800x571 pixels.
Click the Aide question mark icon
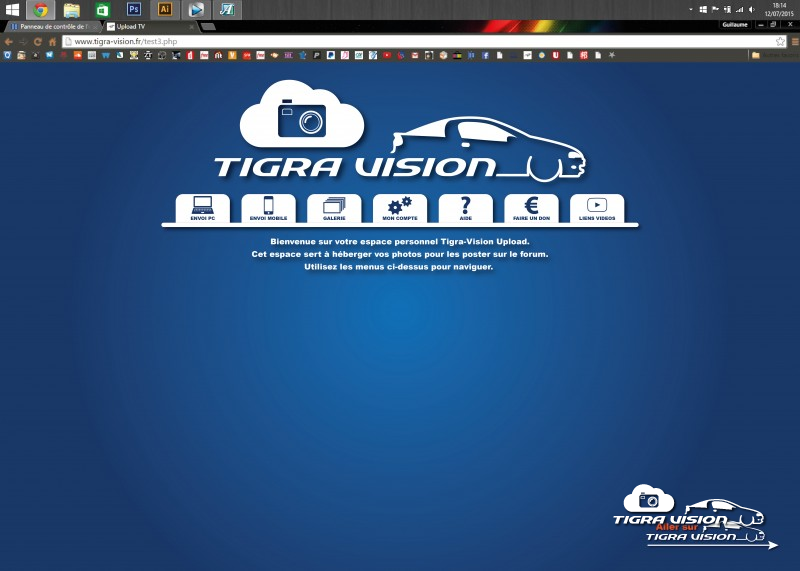[465, 208]
